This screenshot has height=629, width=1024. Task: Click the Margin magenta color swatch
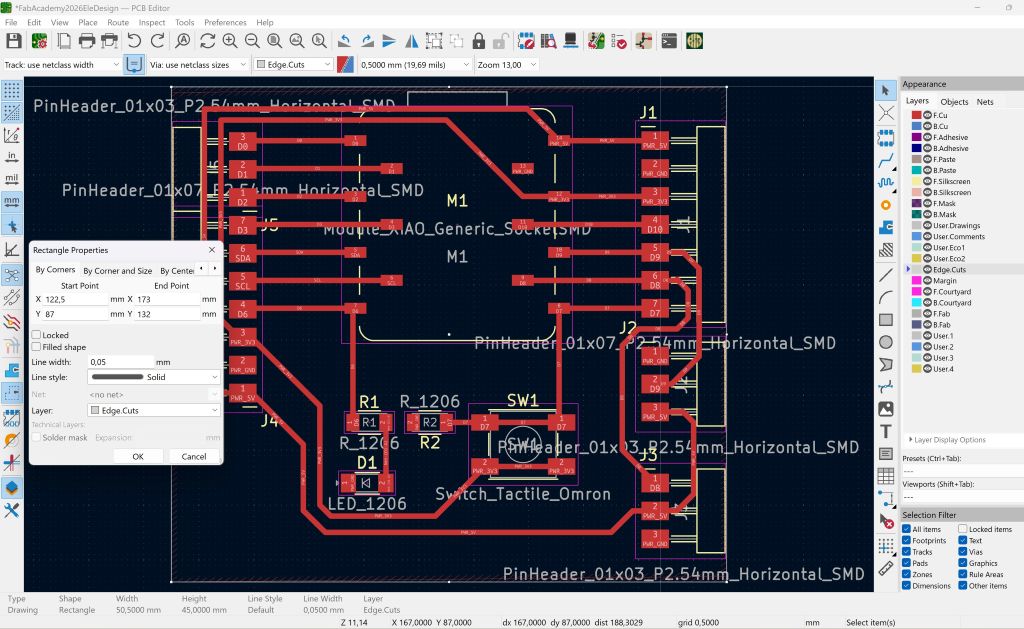[916, 280]
